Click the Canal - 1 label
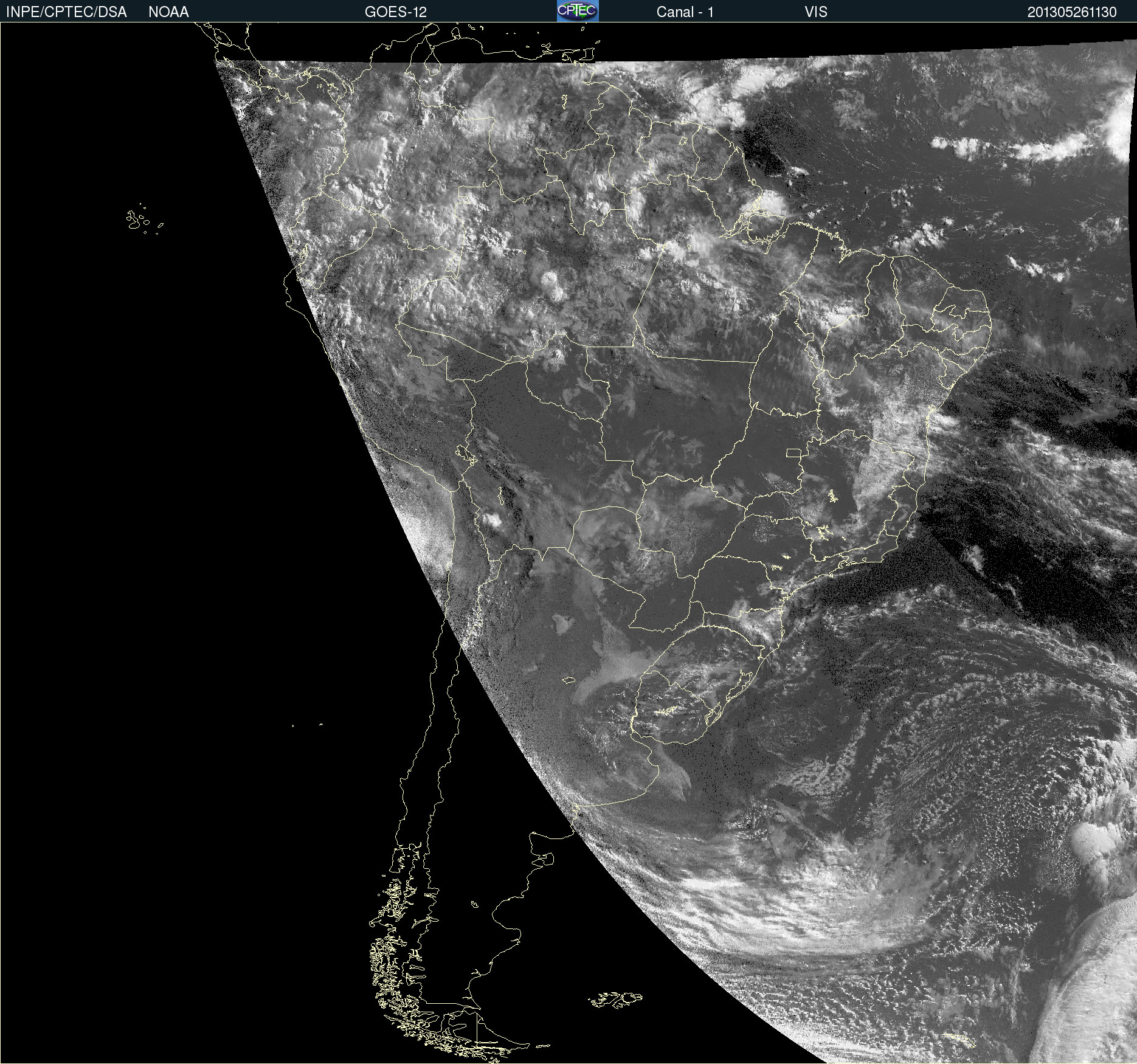This screenshot has height=1064, width=1137. pyautogui.click(x=685, y=12)
